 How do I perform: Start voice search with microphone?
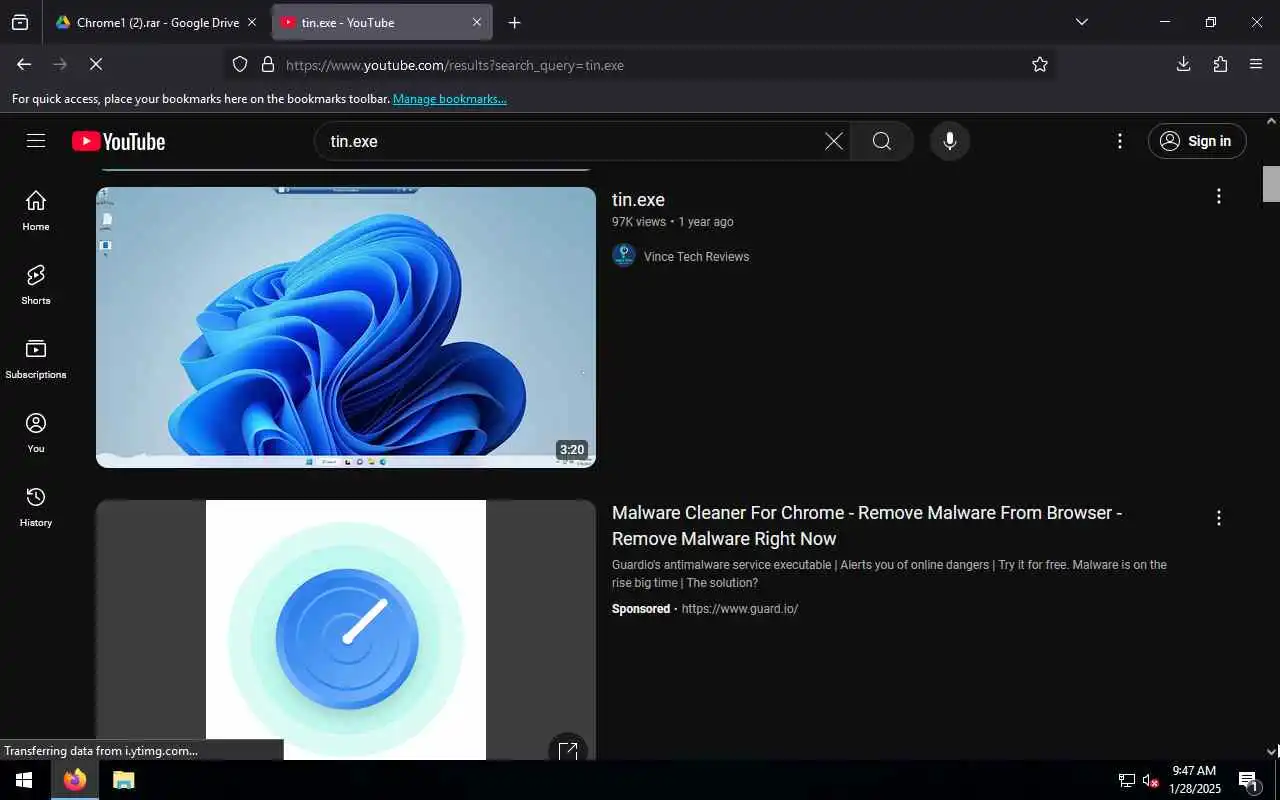(950, 141)
